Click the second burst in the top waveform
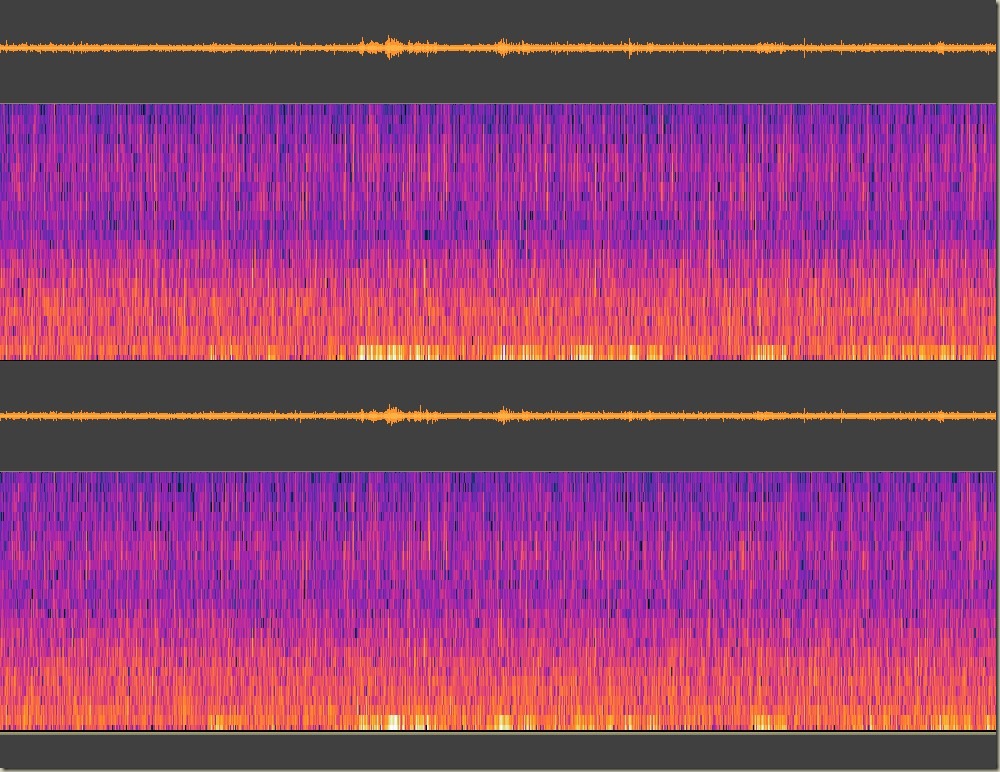The image size is (1000, 772). click(502, 47)
